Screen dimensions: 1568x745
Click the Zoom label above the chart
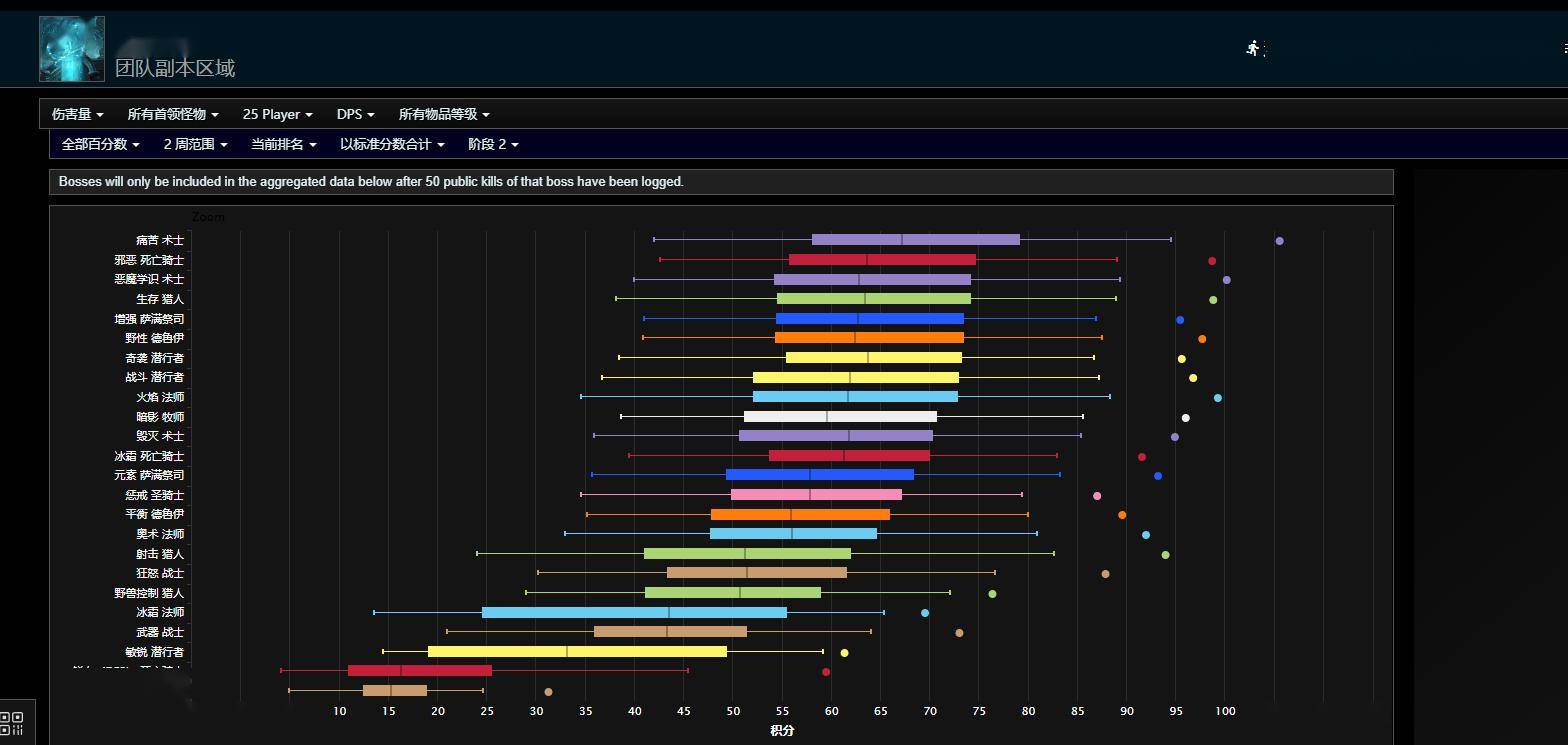[208, 217]
